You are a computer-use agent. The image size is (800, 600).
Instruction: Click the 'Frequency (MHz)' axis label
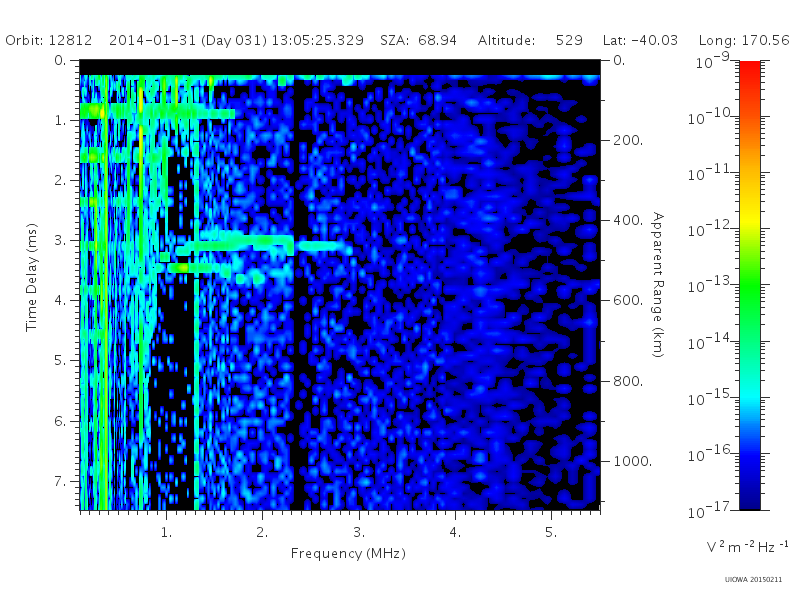[x=348, y=554]
